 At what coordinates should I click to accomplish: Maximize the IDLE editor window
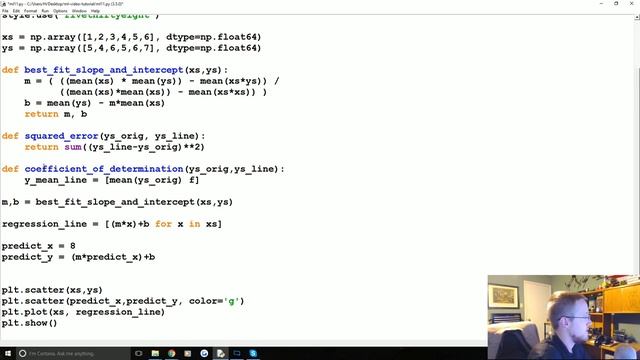[616, 4]
